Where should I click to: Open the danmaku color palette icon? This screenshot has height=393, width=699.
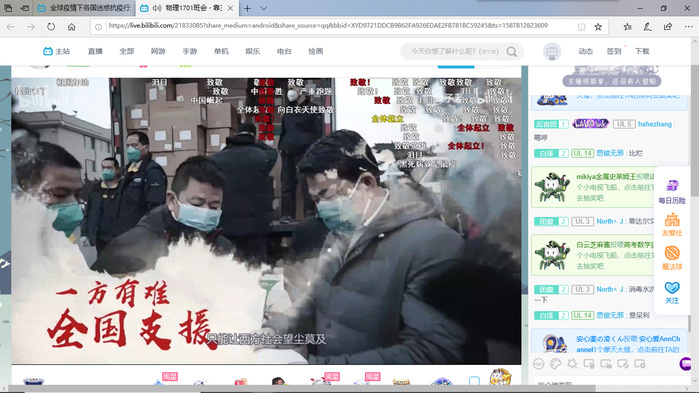click(x=555, y=364)
